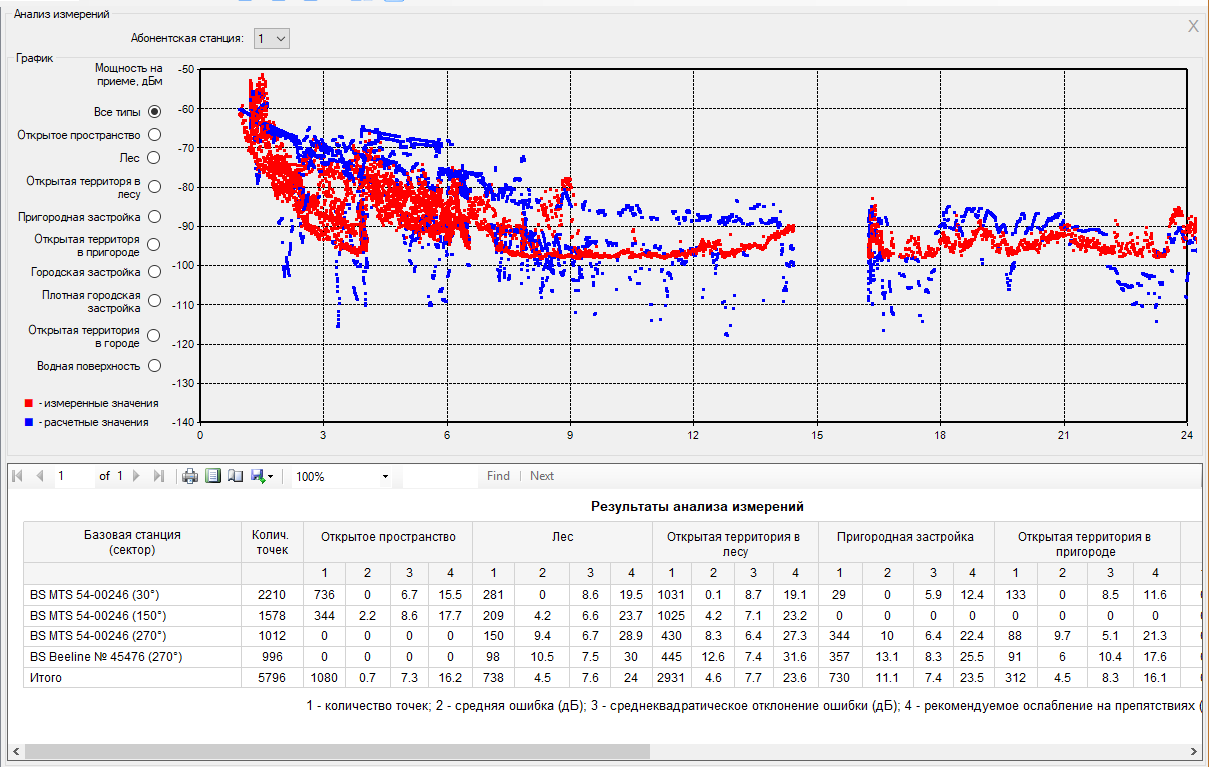Click point count cell 2210
1209x767 pixels.
click(x=272, y=594)
